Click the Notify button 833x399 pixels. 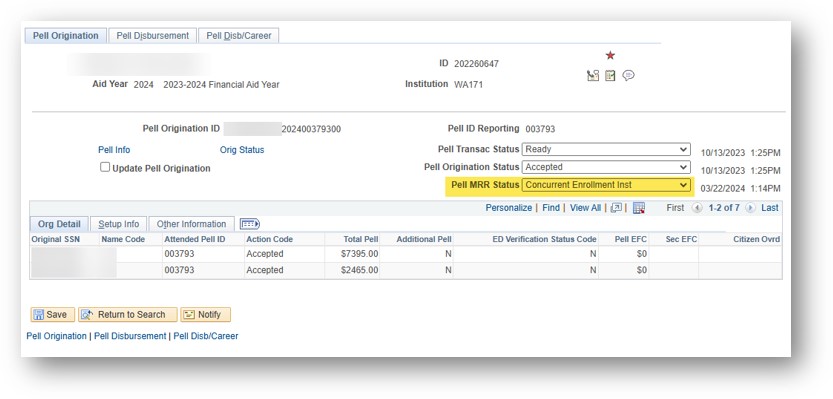point(205,315)
